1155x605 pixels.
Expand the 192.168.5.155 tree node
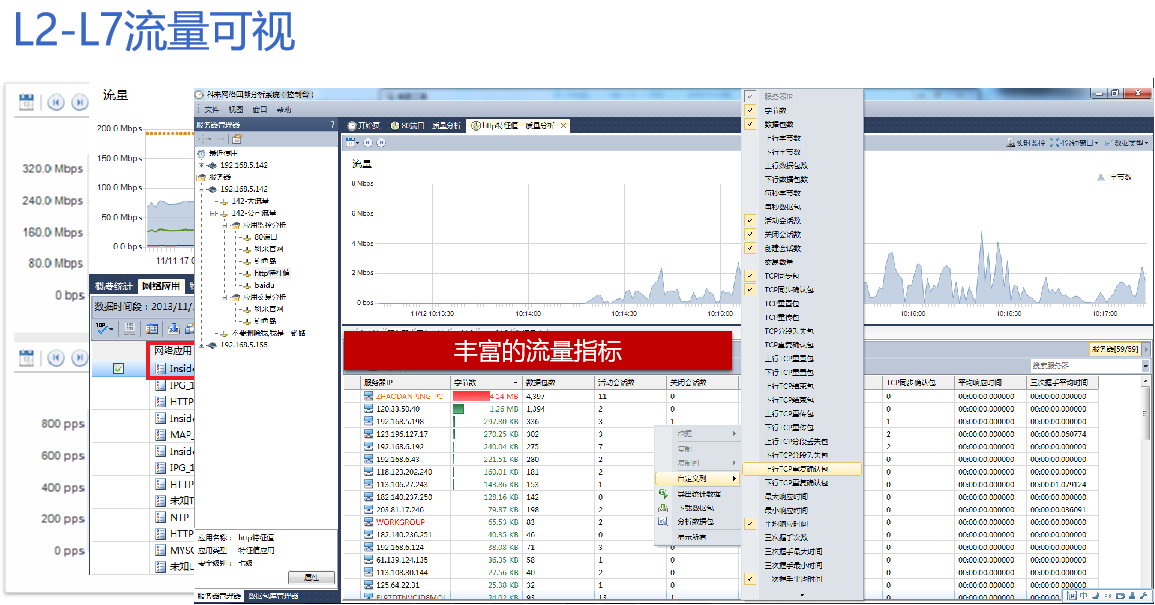(203, 345)
